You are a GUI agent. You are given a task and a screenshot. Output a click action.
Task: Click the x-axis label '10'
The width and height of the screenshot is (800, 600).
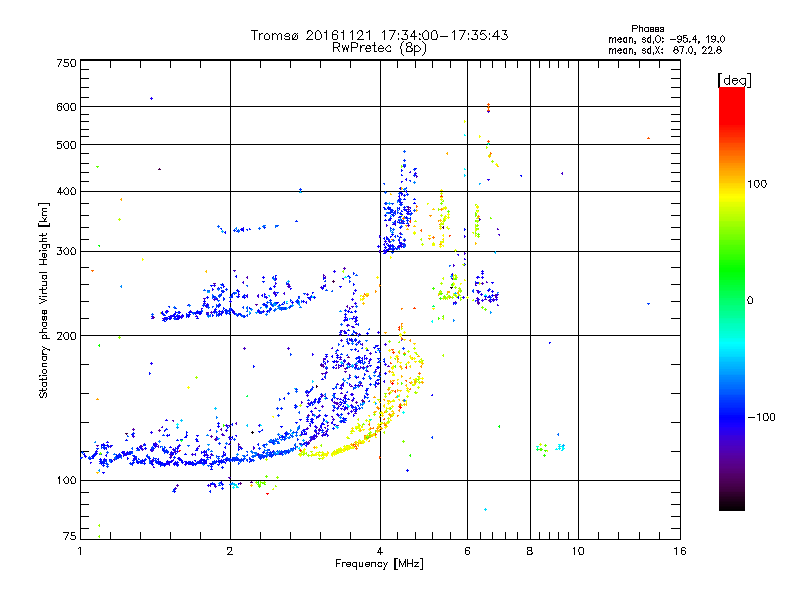578,551
